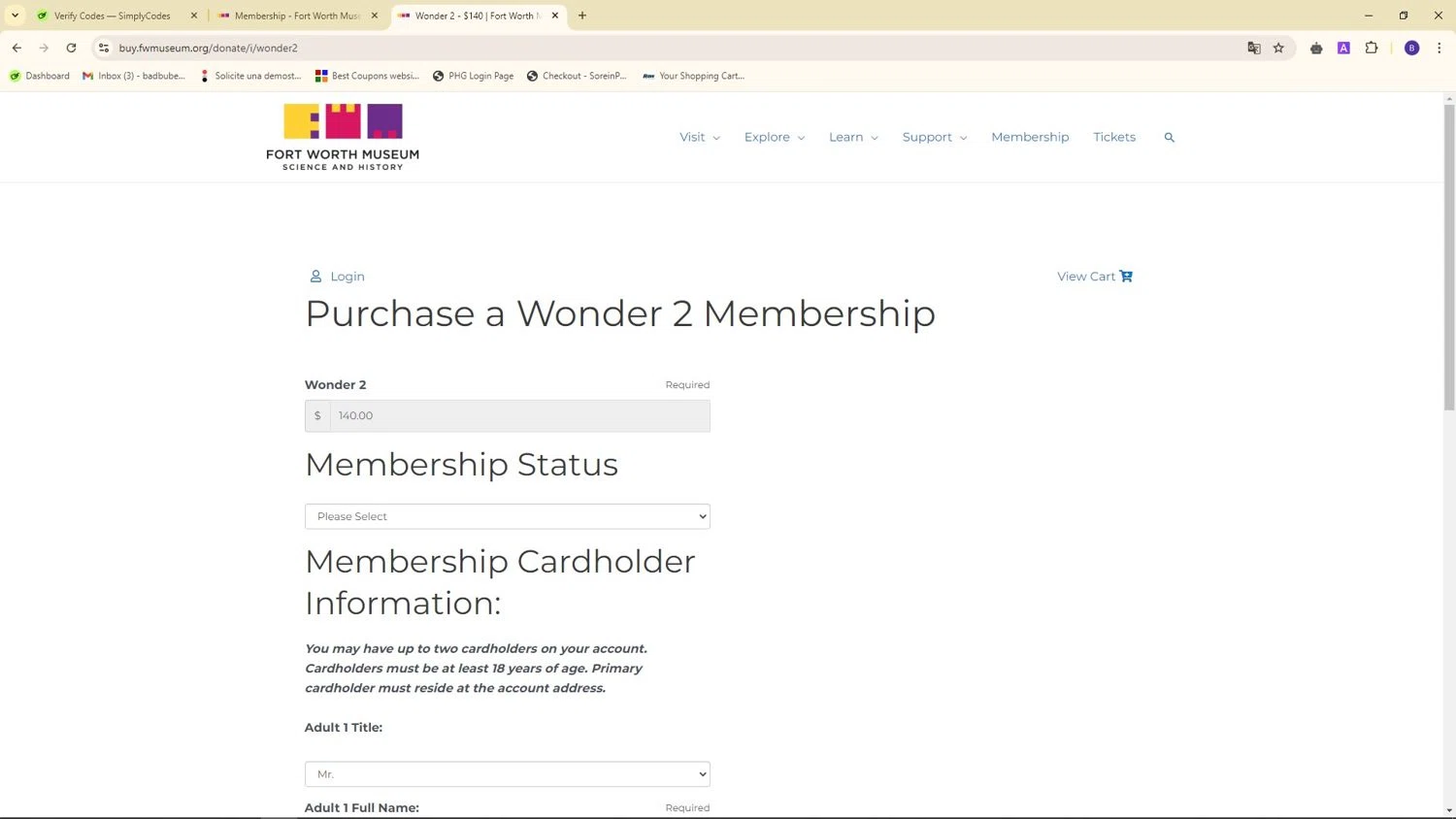The height and width of the screenshot is (819, 1456).
Task: Click the shopping cart icon beside View Cart
Action: (1126, 277)
